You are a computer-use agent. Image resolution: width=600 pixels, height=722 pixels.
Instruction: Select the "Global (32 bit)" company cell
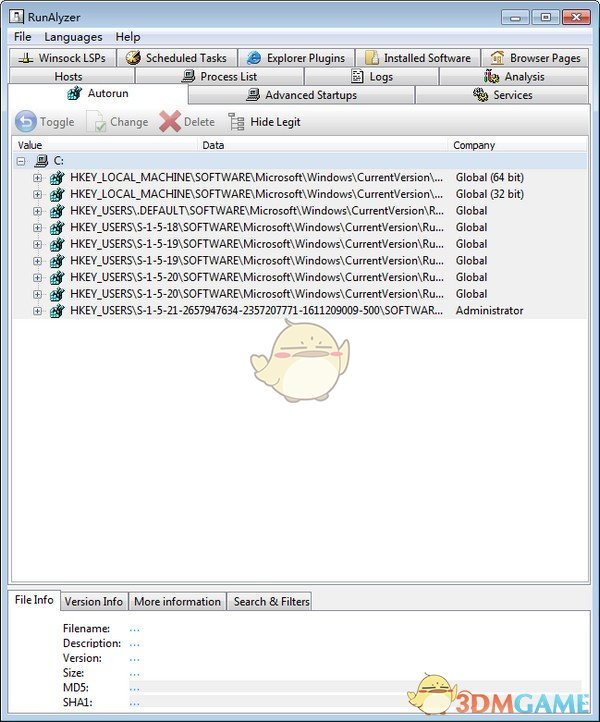[x=489, y=194]
